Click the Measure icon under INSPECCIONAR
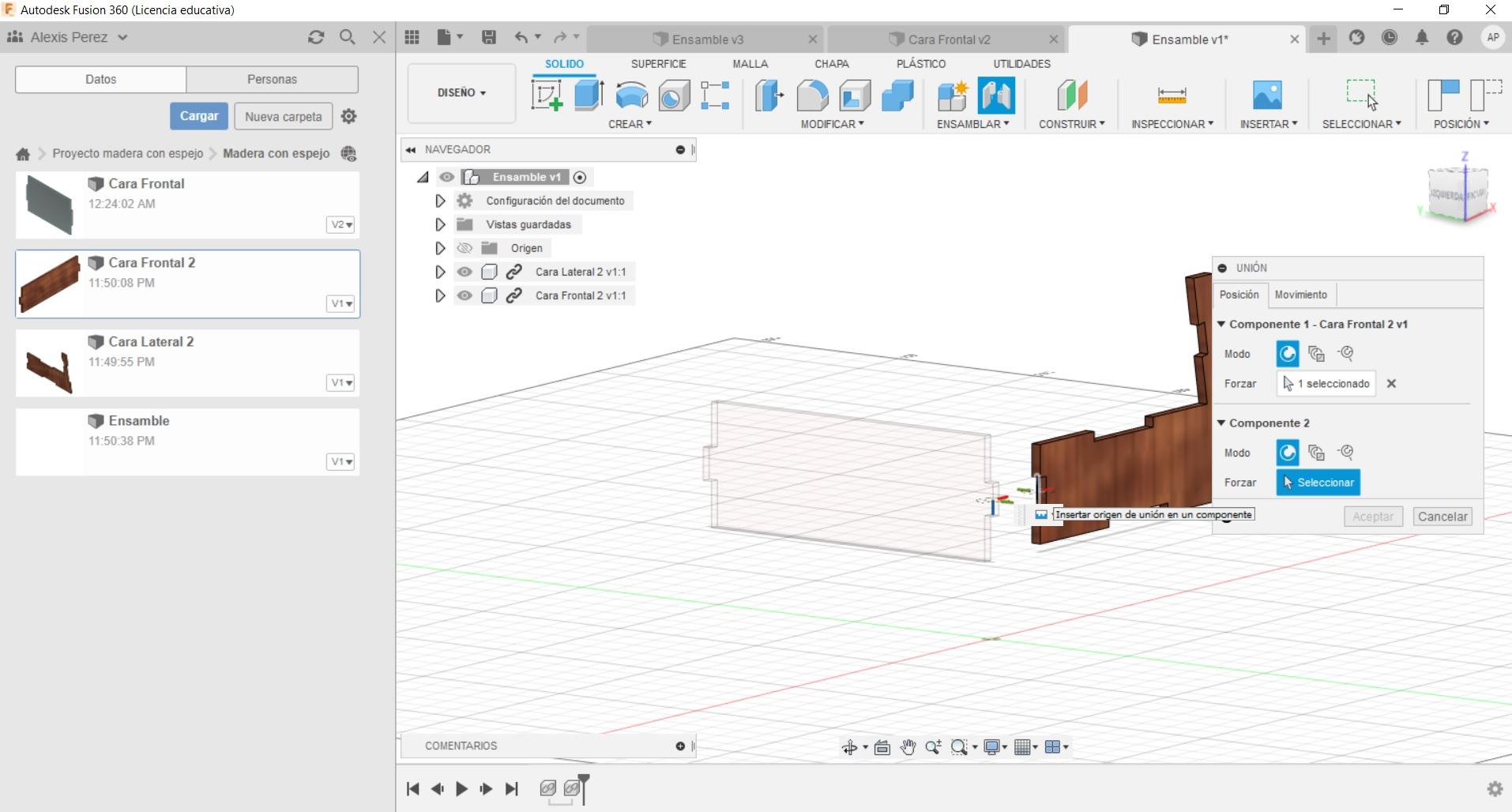The width and height of the screenshot is (1512, 812). [1171, 96]
